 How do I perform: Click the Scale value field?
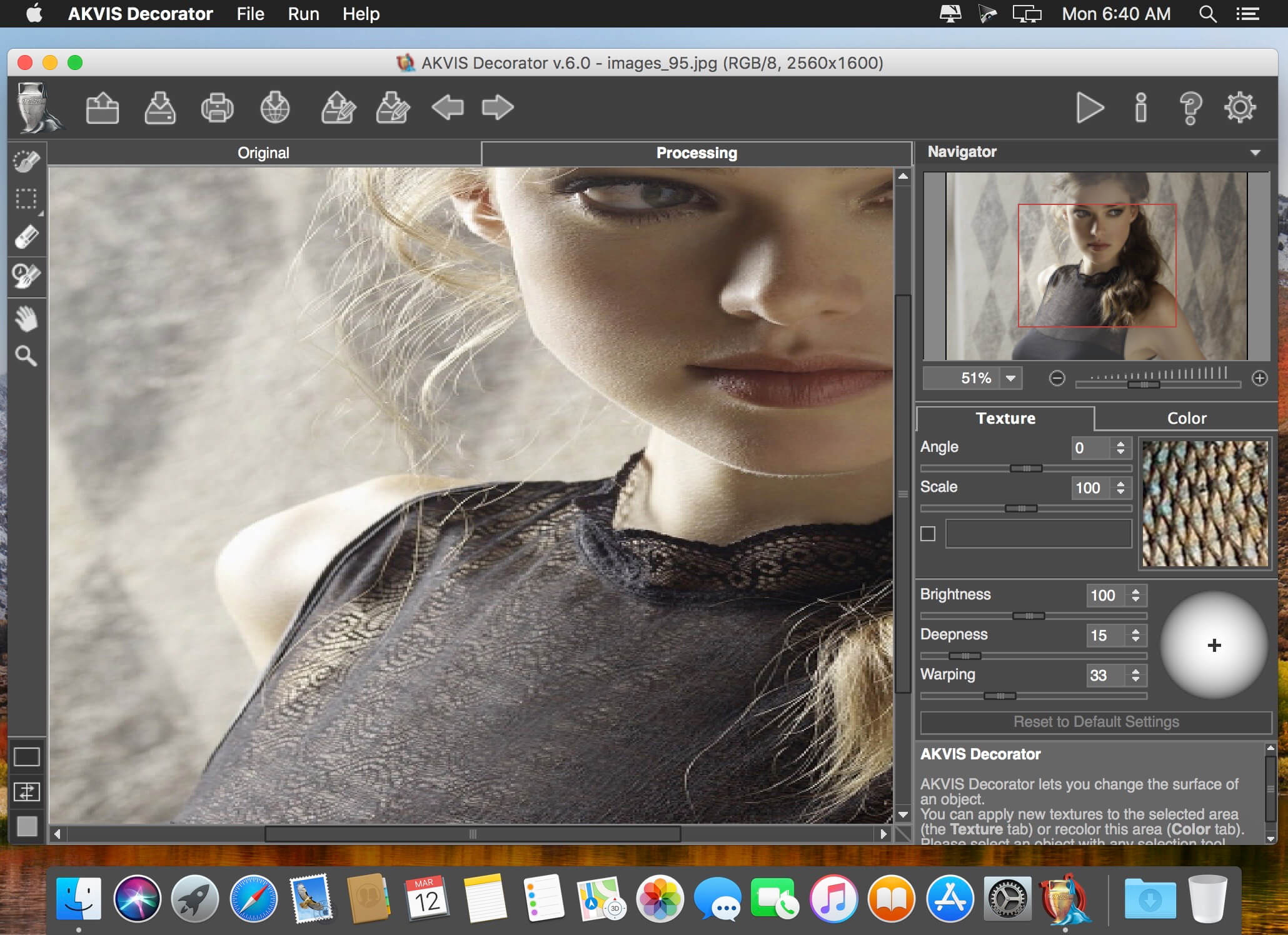[1090, 487]
